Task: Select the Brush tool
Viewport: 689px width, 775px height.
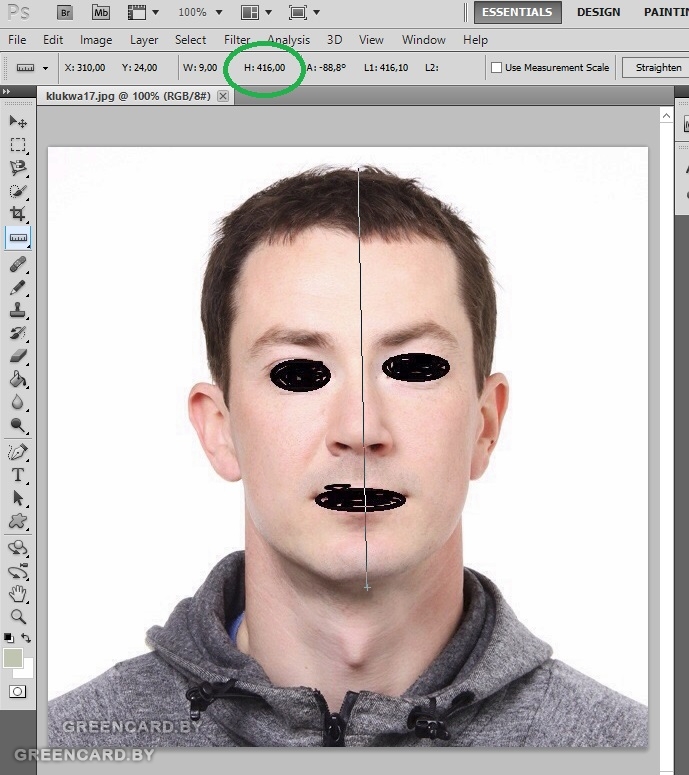Action: tap(18, 287)
